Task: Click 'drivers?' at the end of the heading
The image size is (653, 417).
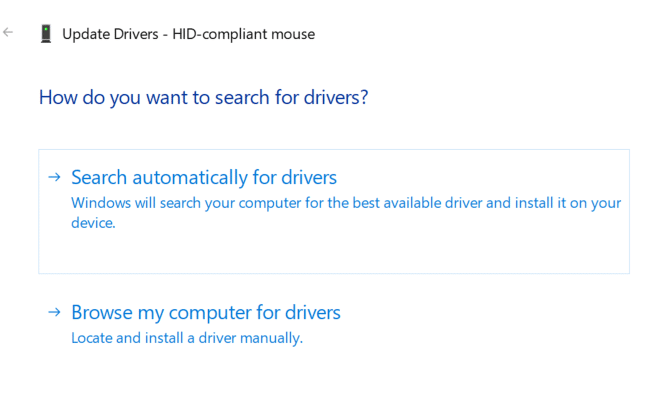Action: (336, 98)
